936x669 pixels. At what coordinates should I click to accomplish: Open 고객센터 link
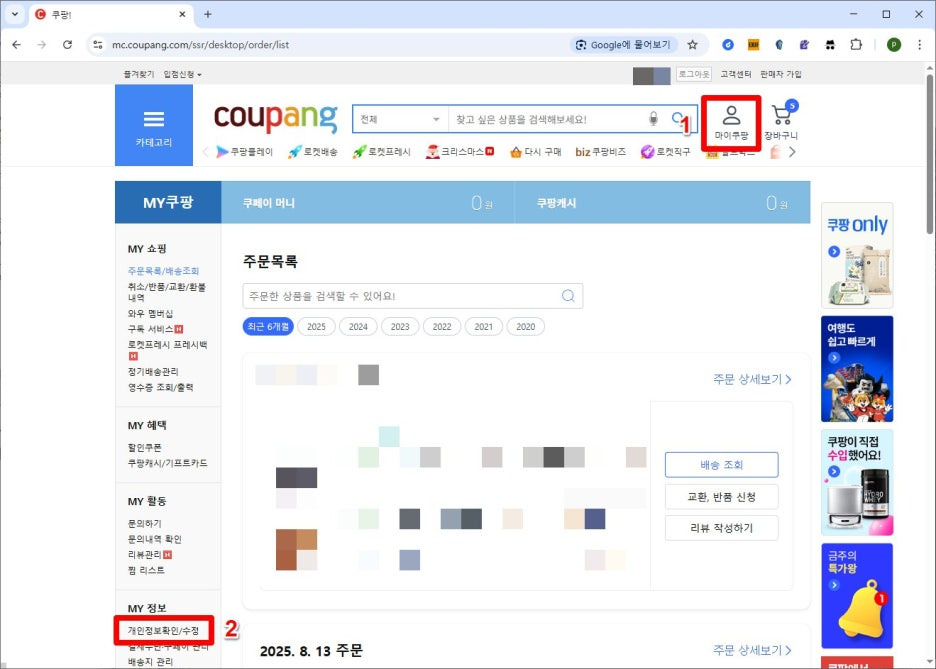point(735,74)
